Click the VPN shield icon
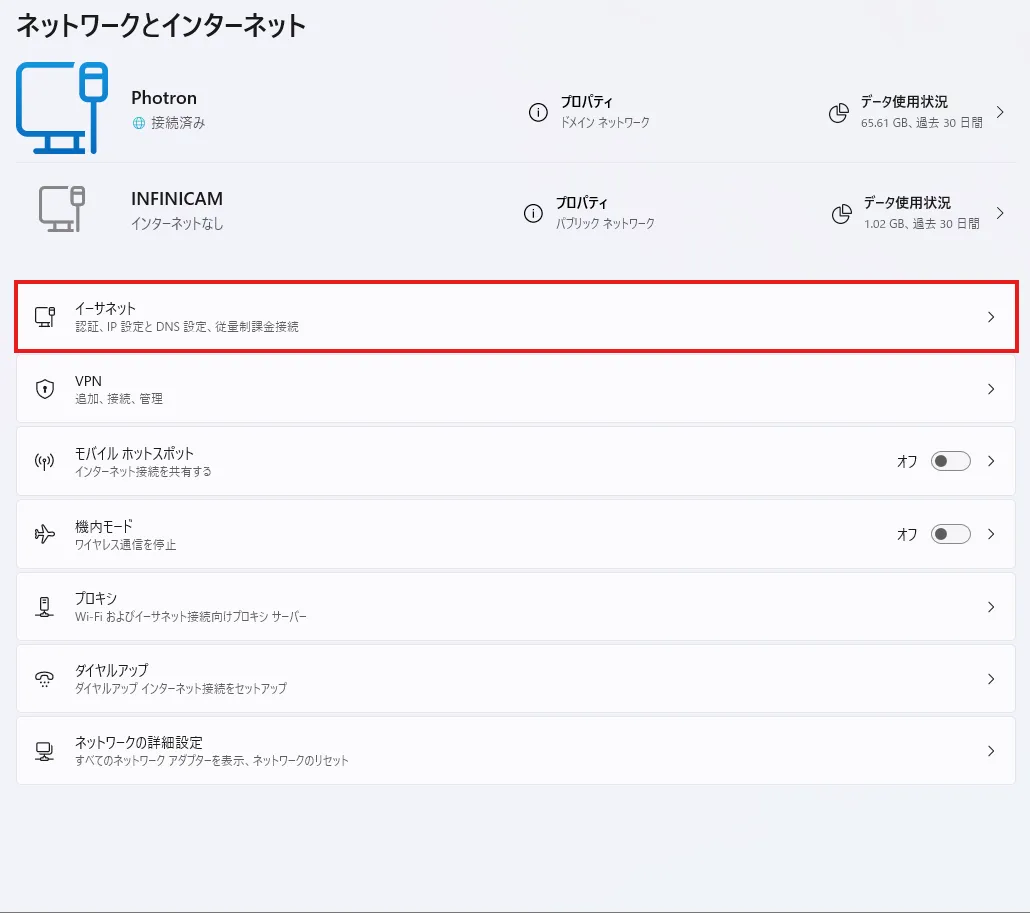Viewport: 1030px width, 913px height. (x=45, y=389)
